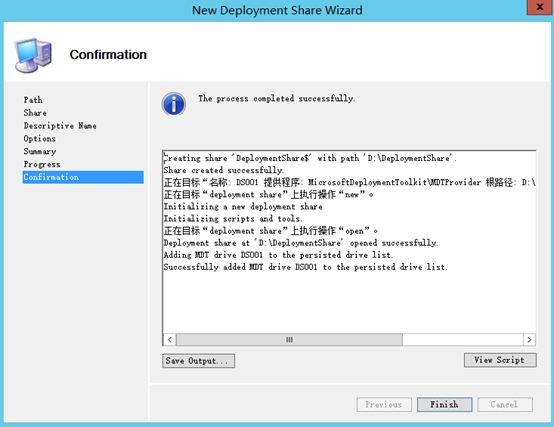This screenshot has height=427, width=554.
Task: Click the output line containing MicrosoftDeploymentToolkit\MDTProvider
Action: pos(349,182)
